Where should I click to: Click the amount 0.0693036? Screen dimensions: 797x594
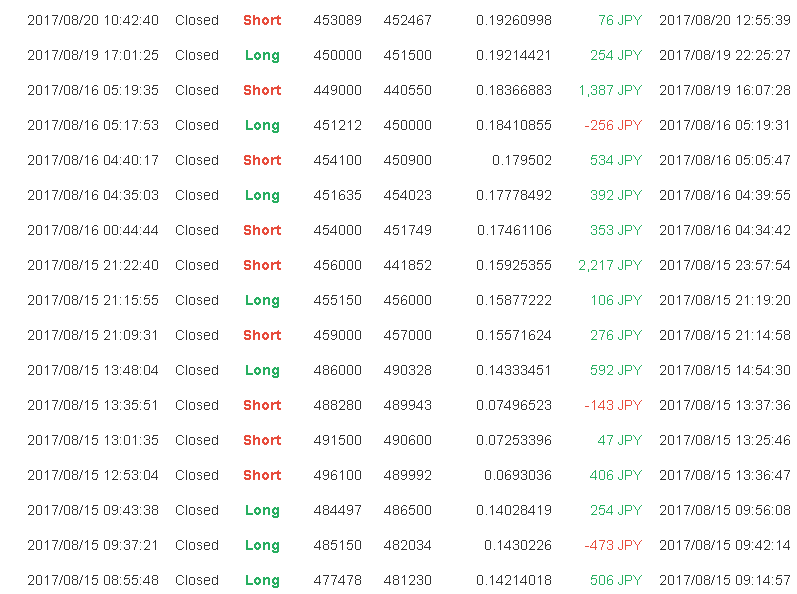pos(518,476)
